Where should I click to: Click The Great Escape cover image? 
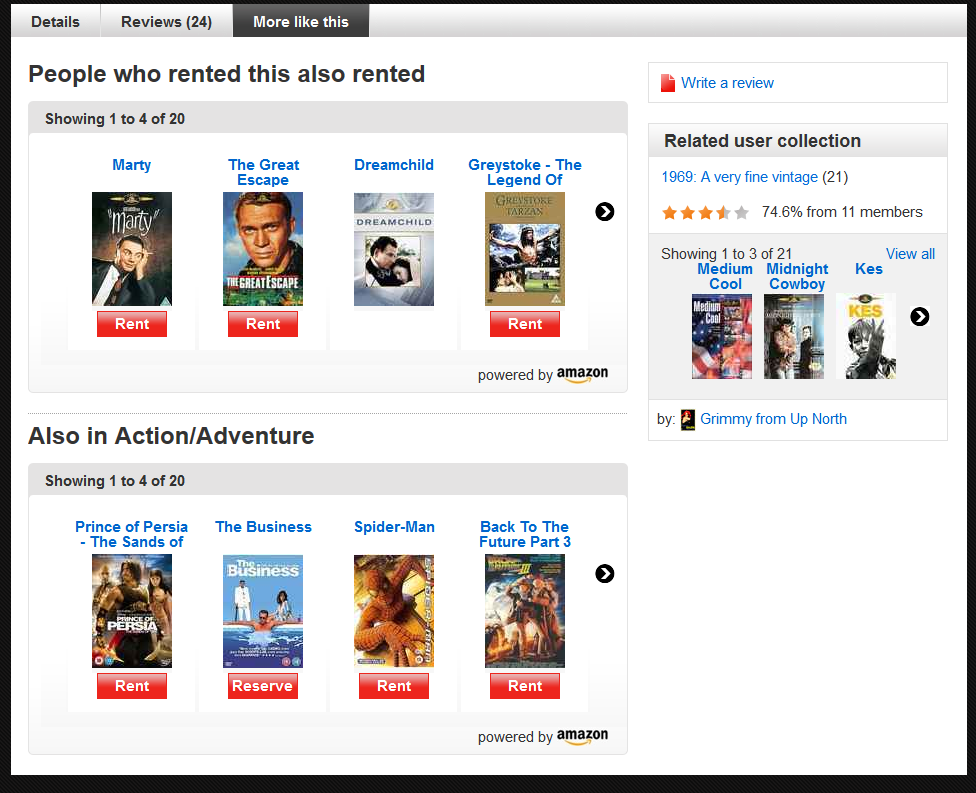point(263,249)
